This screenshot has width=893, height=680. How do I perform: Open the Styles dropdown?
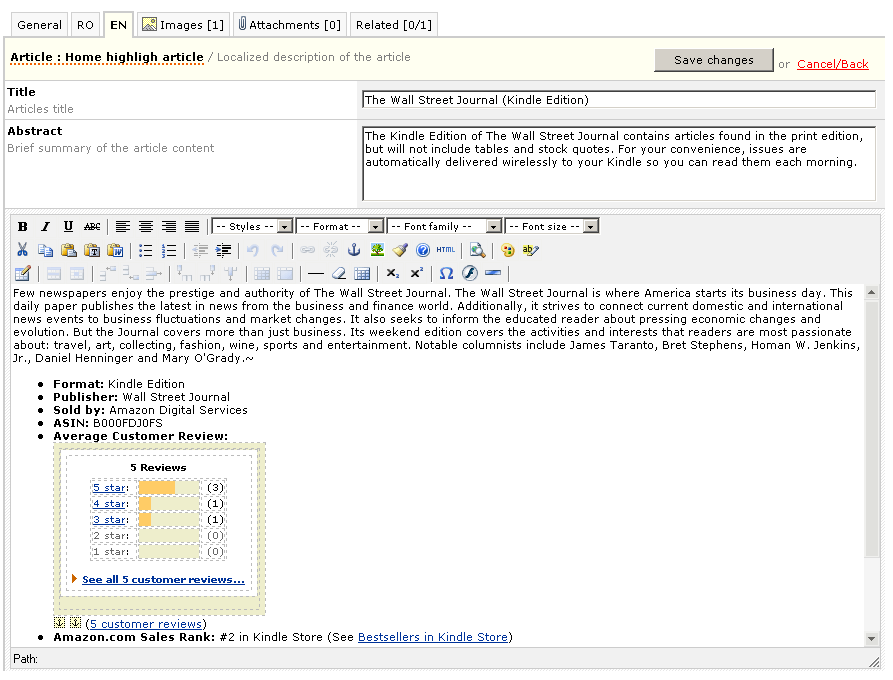click(x=252, y=226)
